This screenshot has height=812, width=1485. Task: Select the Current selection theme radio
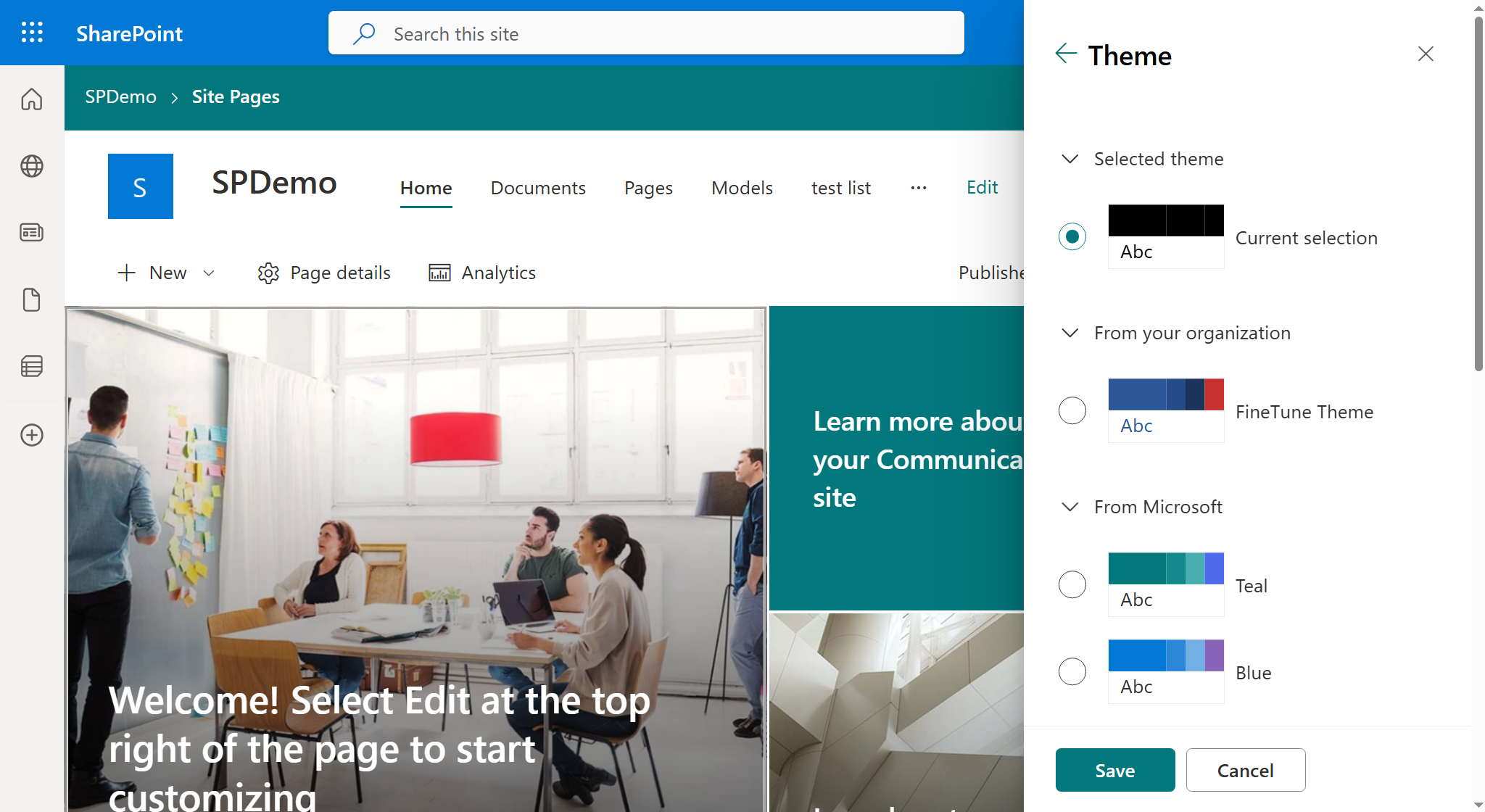pos(1072,236)
